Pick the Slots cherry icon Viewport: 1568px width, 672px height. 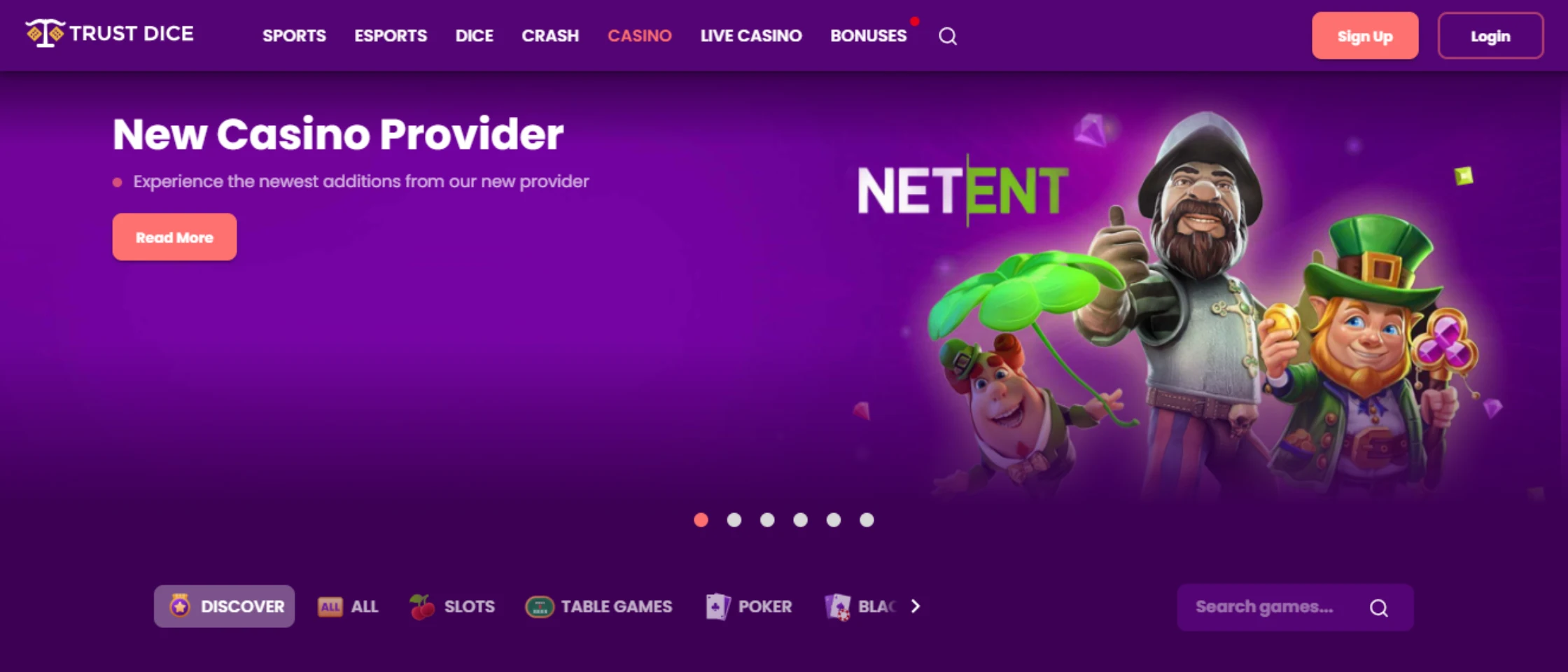pos(422,606)
